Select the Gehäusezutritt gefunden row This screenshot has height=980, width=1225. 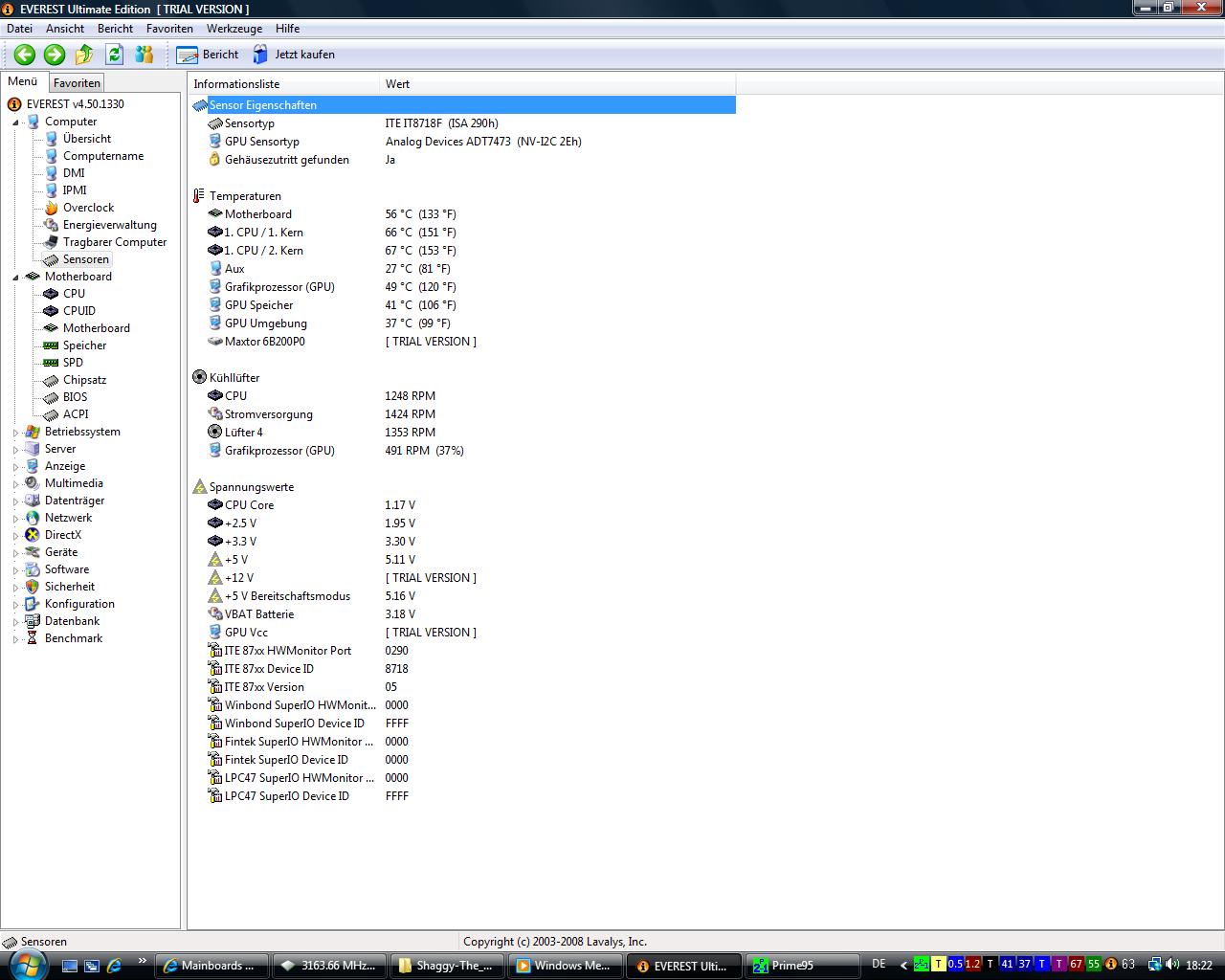click(x=463, y=160)
